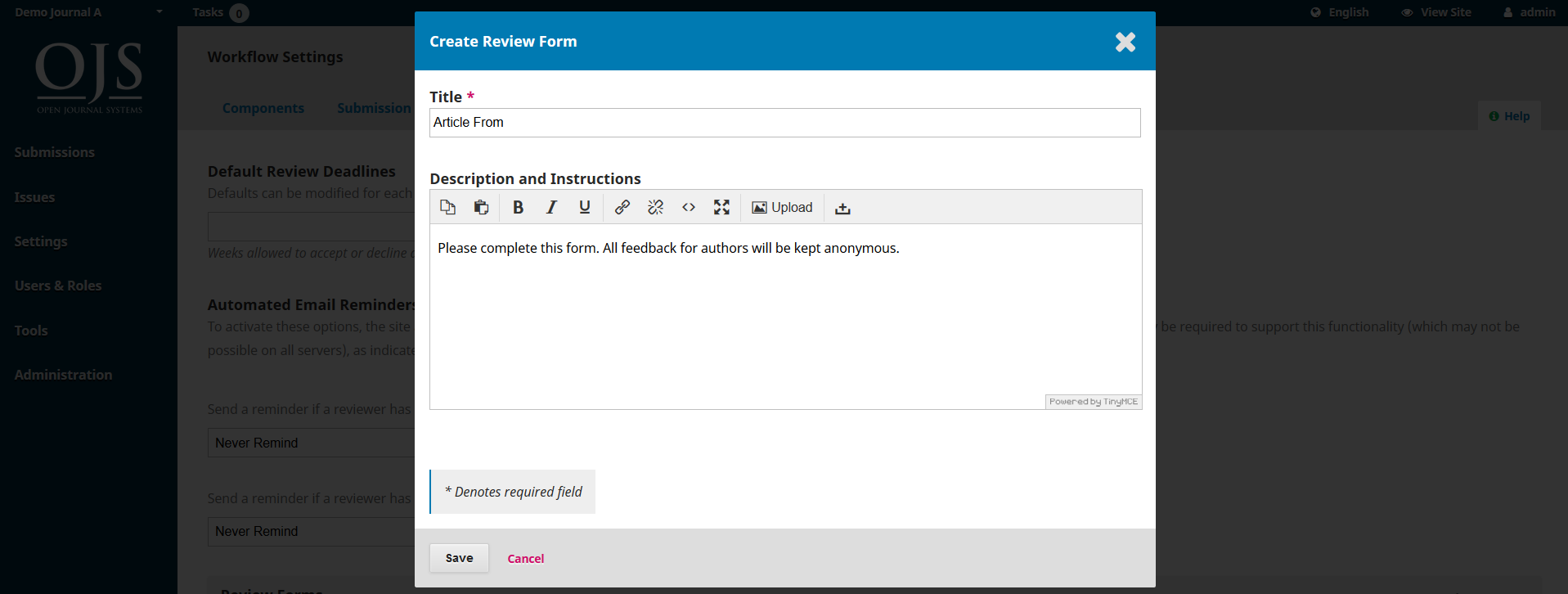Open Users & Roles in sidebar

[58, 286]
